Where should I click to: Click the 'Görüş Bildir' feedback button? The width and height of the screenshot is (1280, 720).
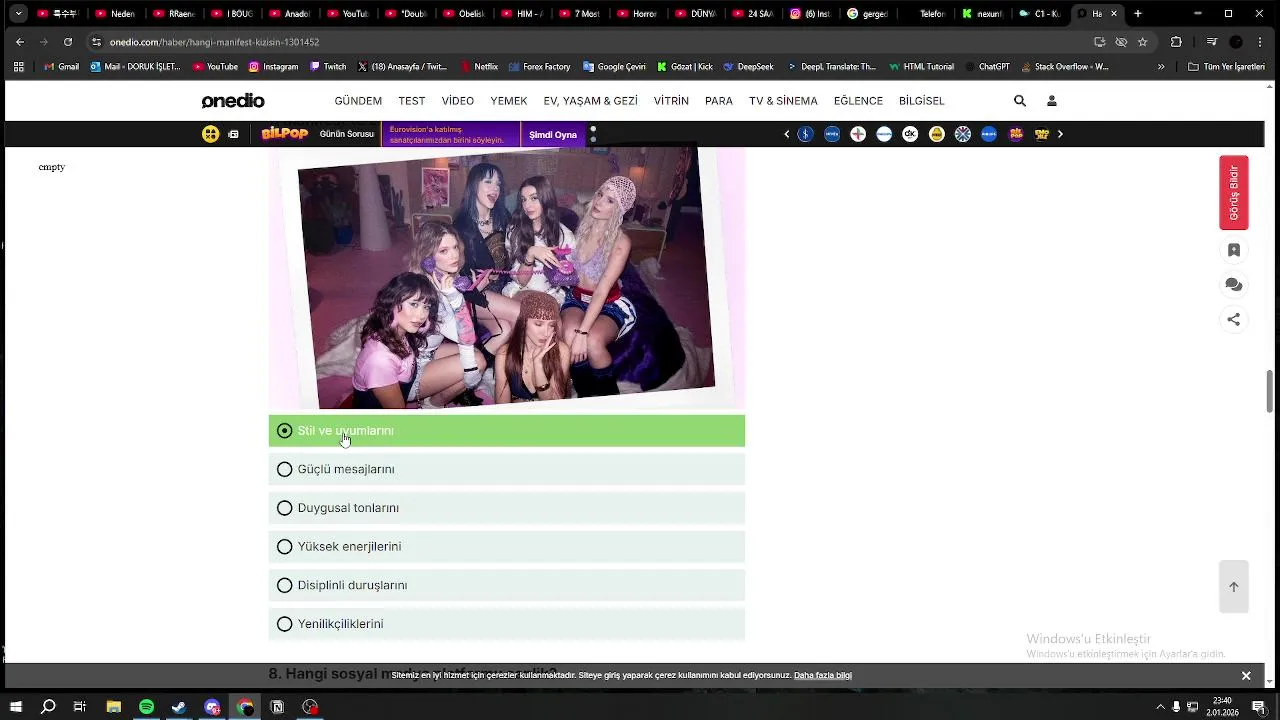click(1233, 193)
